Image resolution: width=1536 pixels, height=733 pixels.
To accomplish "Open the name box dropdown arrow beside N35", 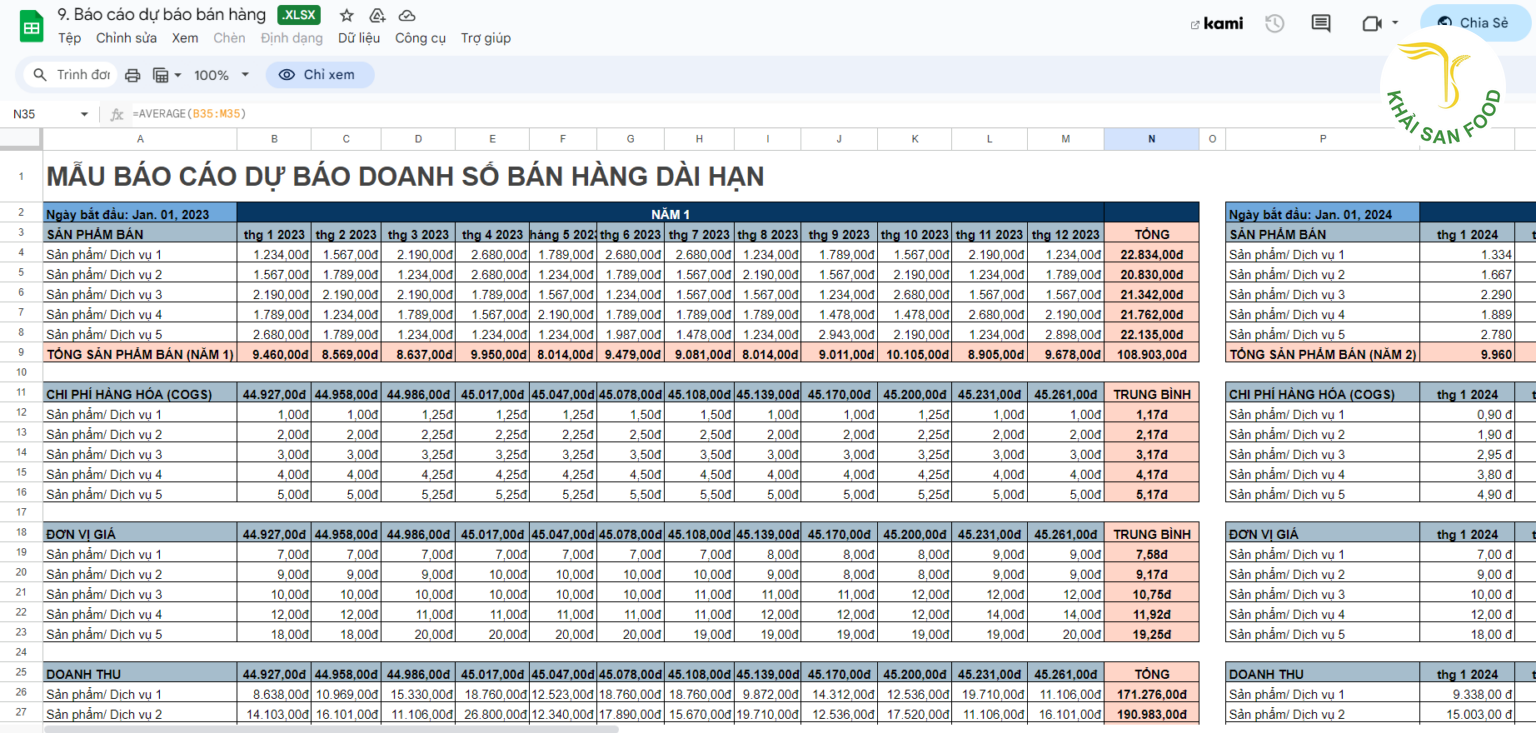I will click(x=84, y=114).
